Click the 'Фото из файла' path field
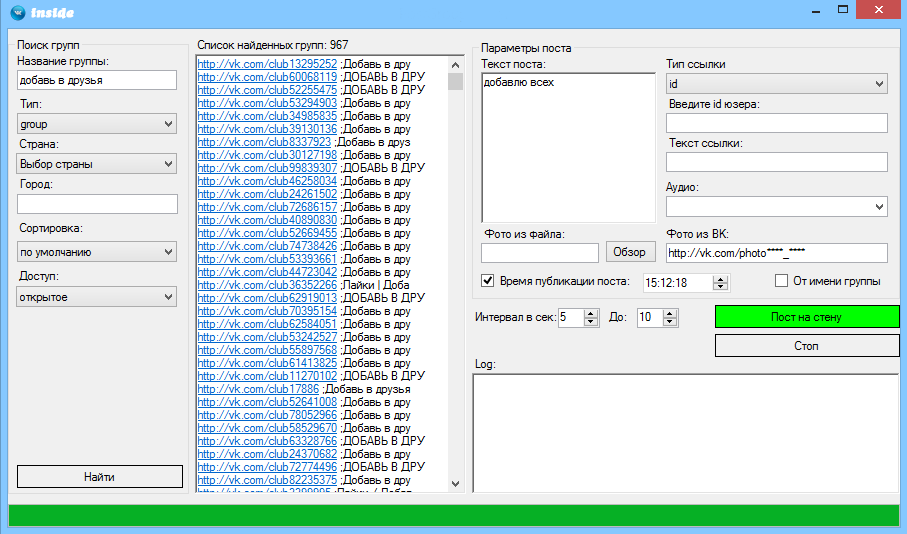The image size is (907, 534). [540, 253]
